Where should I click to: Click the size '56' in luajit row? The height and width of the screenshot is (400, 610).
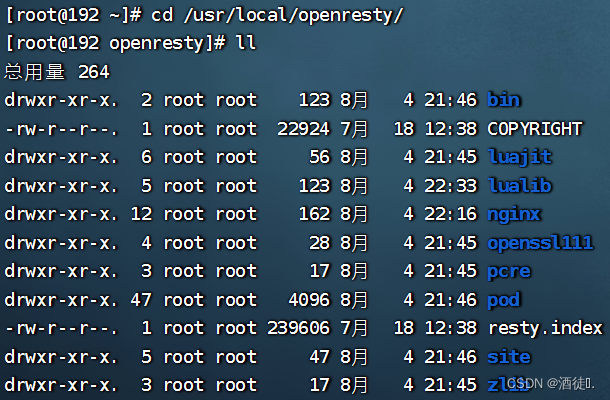click(x=319, y=157)
